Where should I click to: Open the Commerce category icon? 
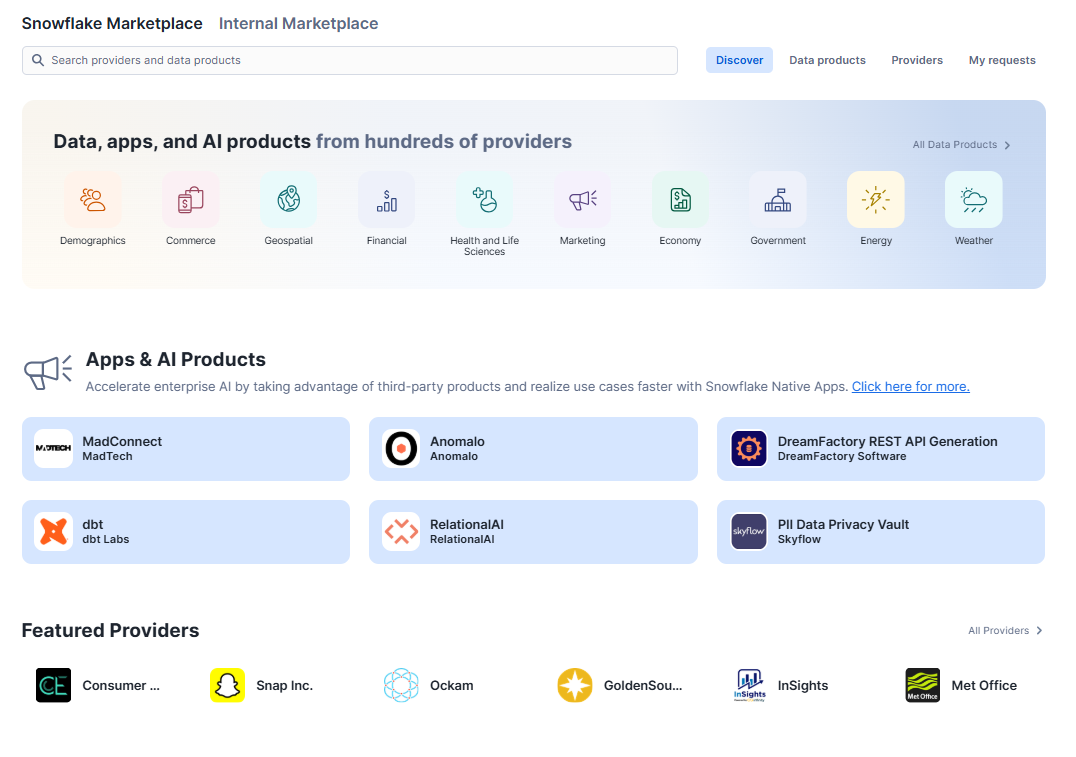coord(190,199)
